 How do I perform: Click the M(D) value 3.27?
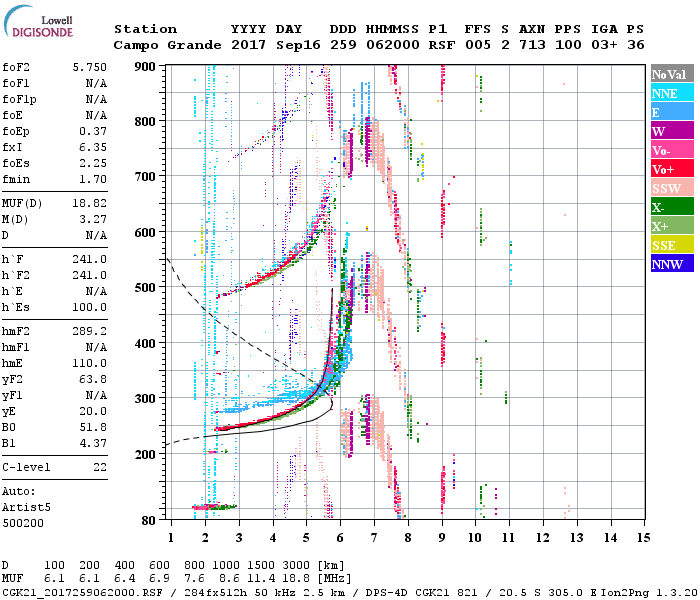tap(93, 220)
